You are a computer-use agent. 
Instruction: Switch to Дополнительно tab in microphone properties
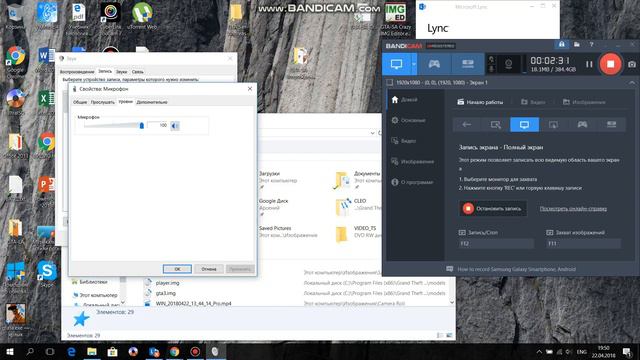point(152,102)
